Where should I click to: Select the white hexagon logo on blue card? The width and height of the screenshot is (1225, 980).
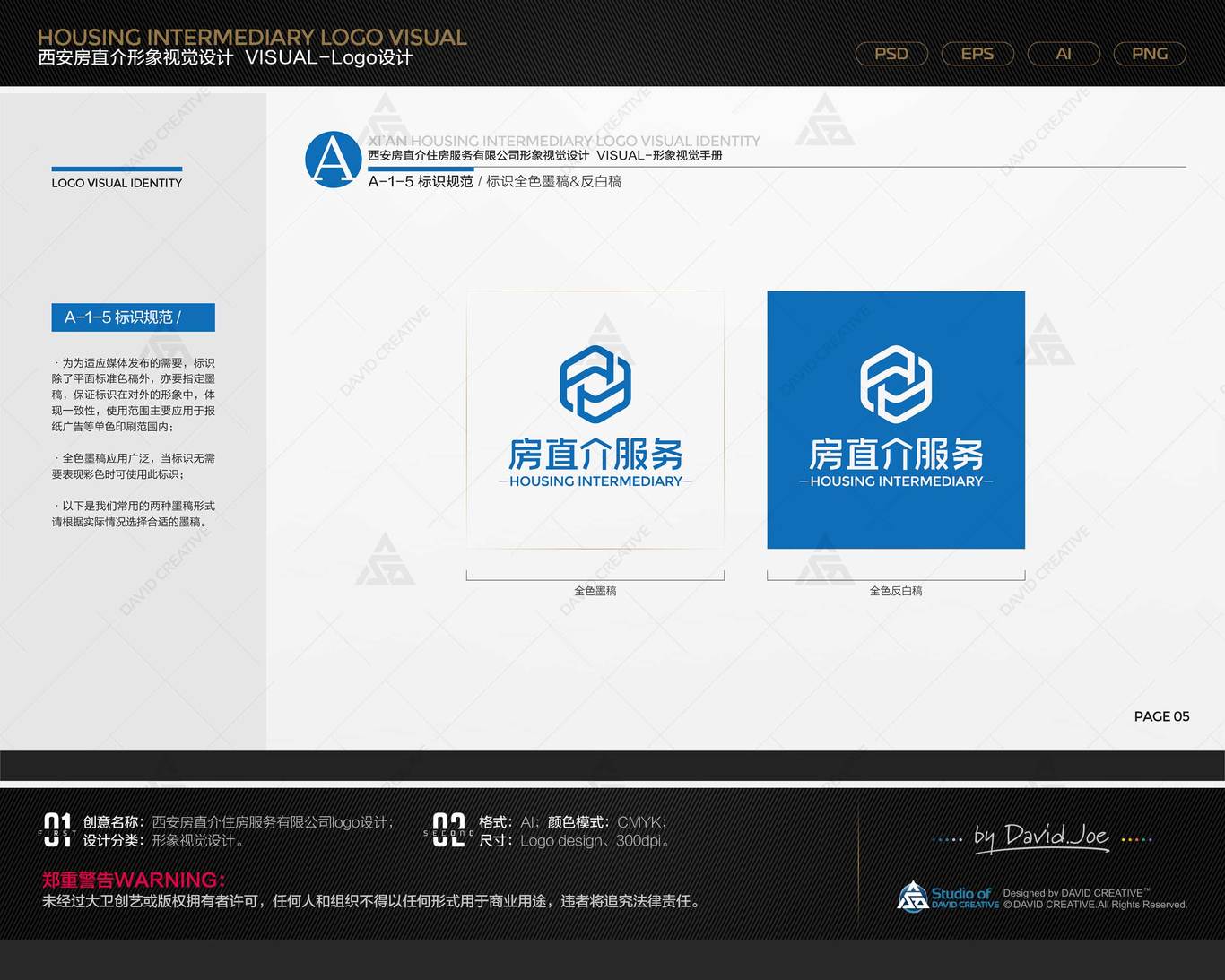[x=896, y=384]
